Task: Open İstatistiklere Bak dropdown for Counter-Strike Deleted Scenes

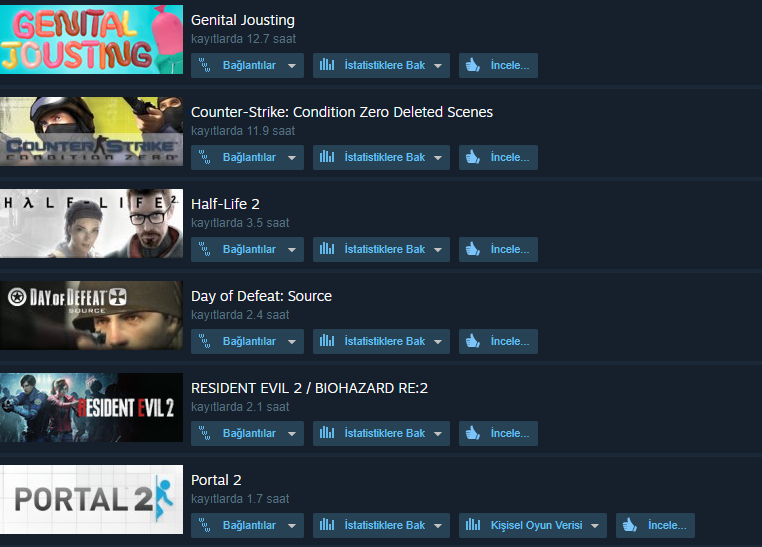Action: (x=438, y=158)
